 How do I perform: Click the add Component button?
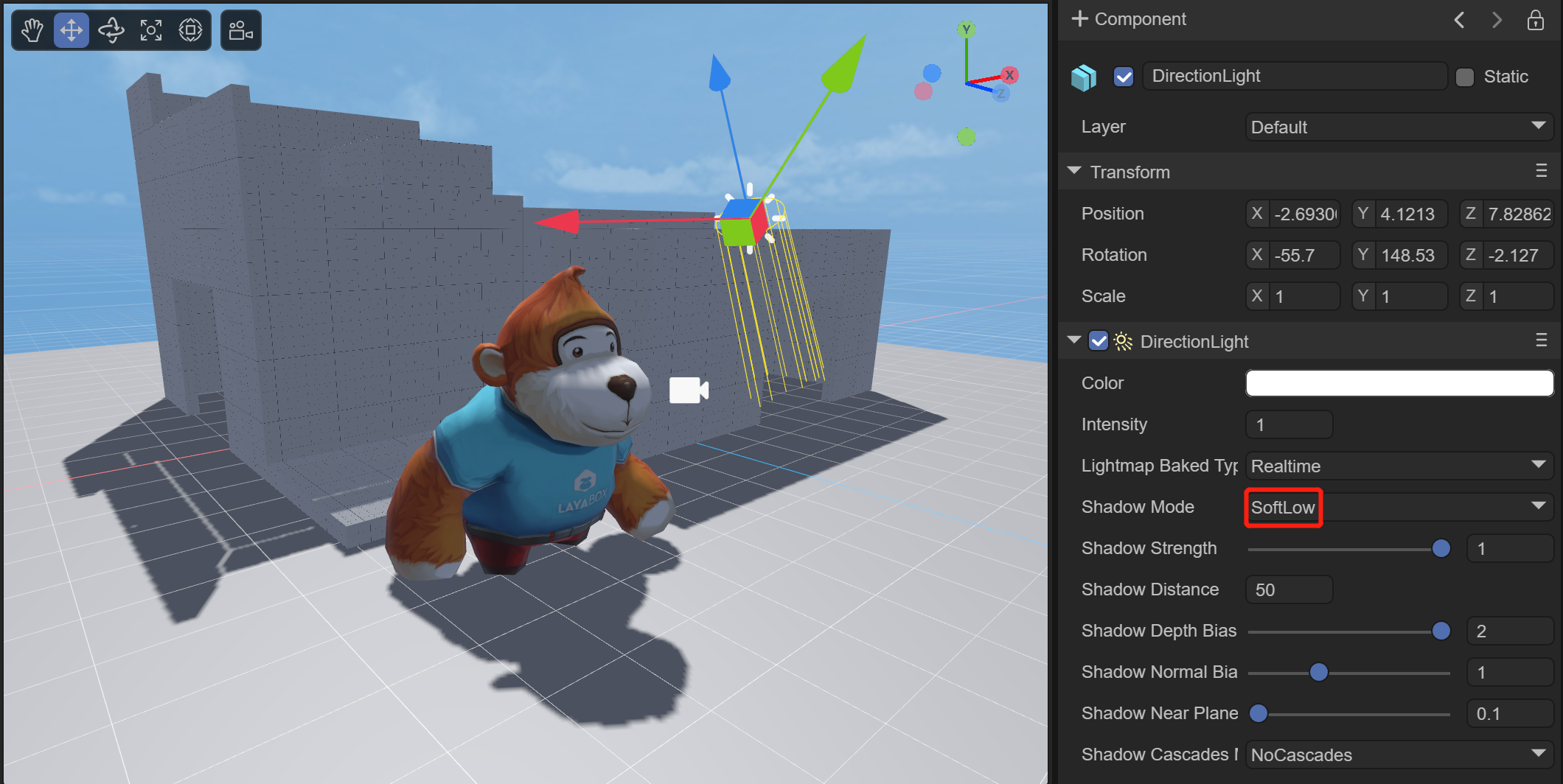1129,19
